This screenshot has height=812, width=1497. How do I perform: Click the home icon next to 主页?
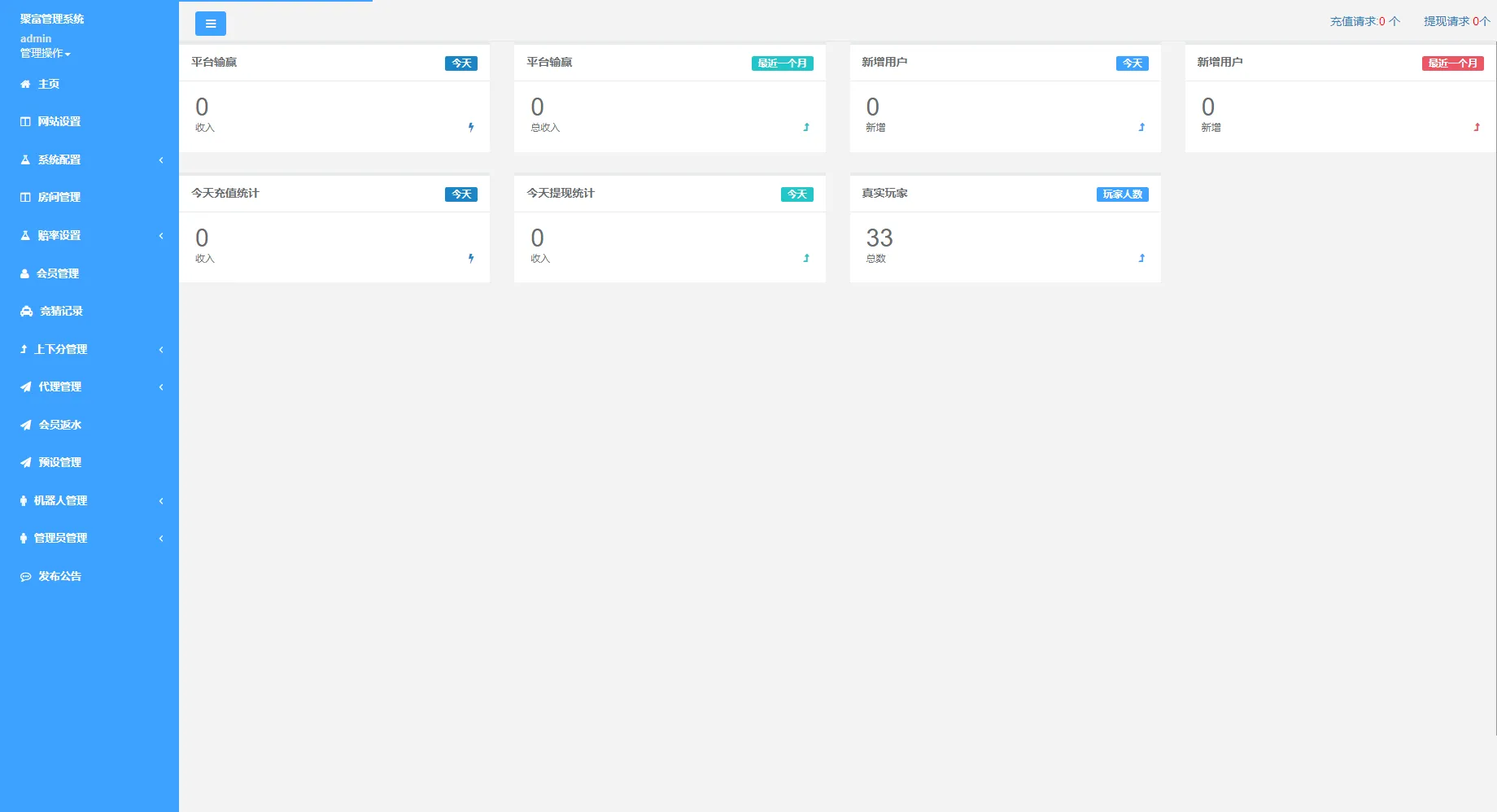(x=25, y=84)
